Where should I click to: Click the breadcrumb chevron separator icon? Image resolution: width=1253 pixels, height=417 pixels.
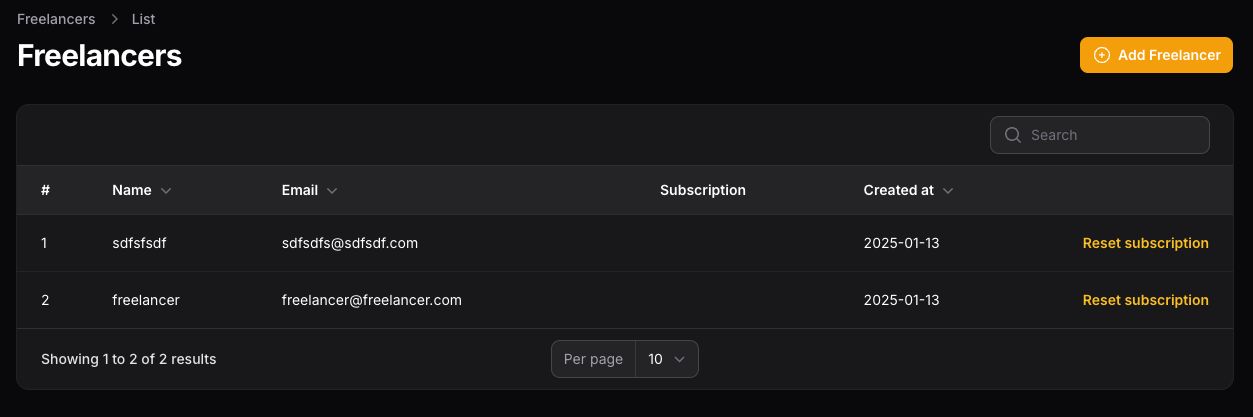[x=115, y=19]
